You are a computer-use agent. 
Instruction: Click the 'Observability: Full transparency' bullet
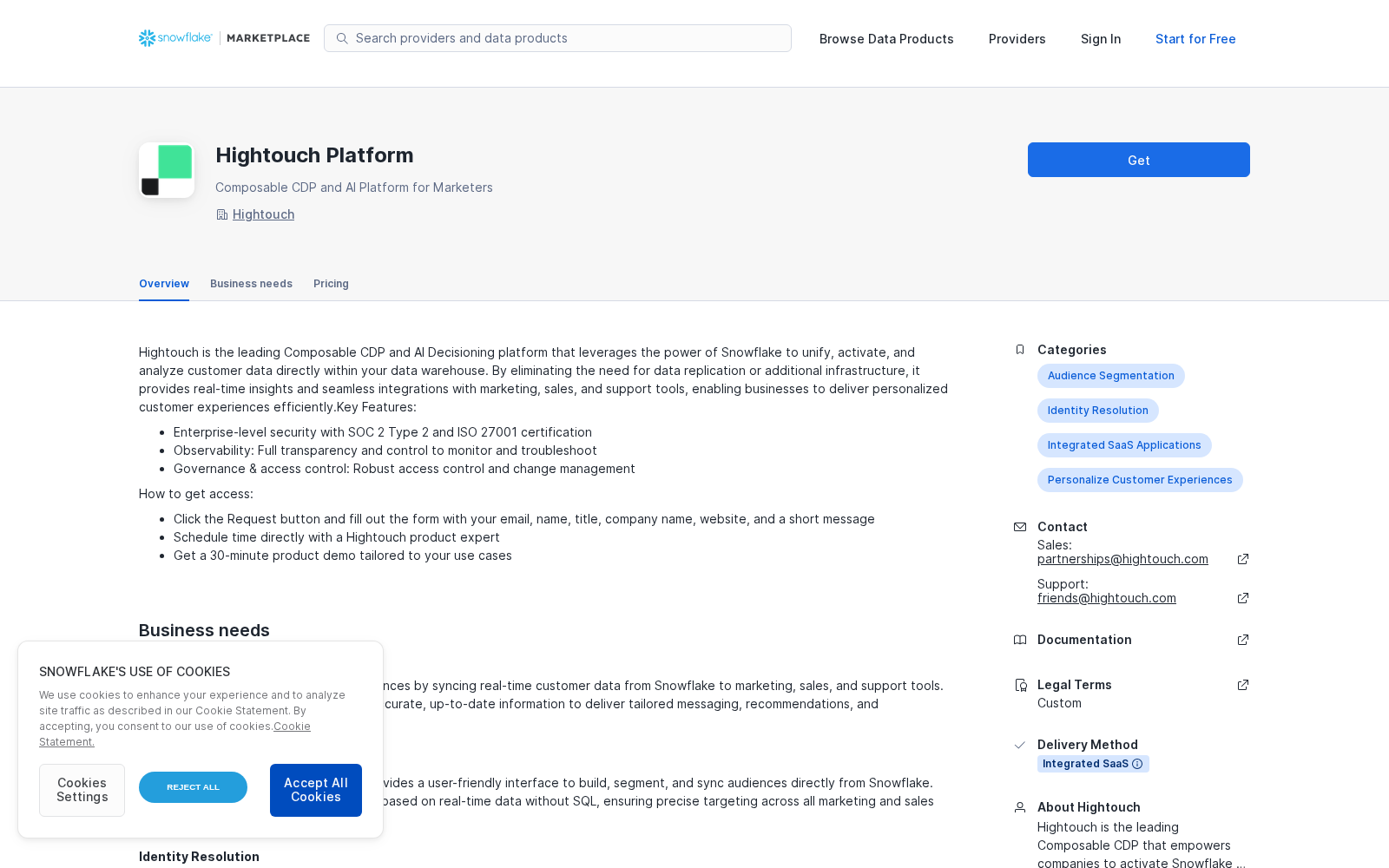385,450
